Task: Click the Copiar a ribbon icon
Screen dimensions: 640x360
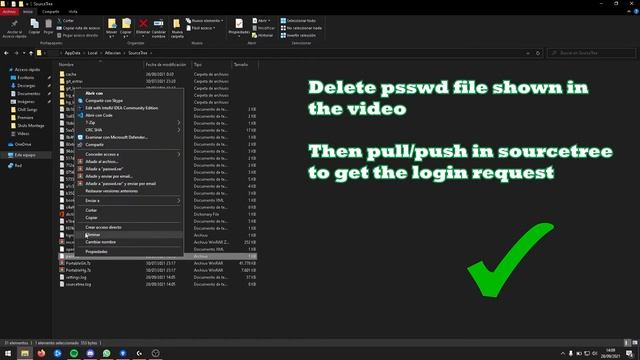Action: coord(126,24)
